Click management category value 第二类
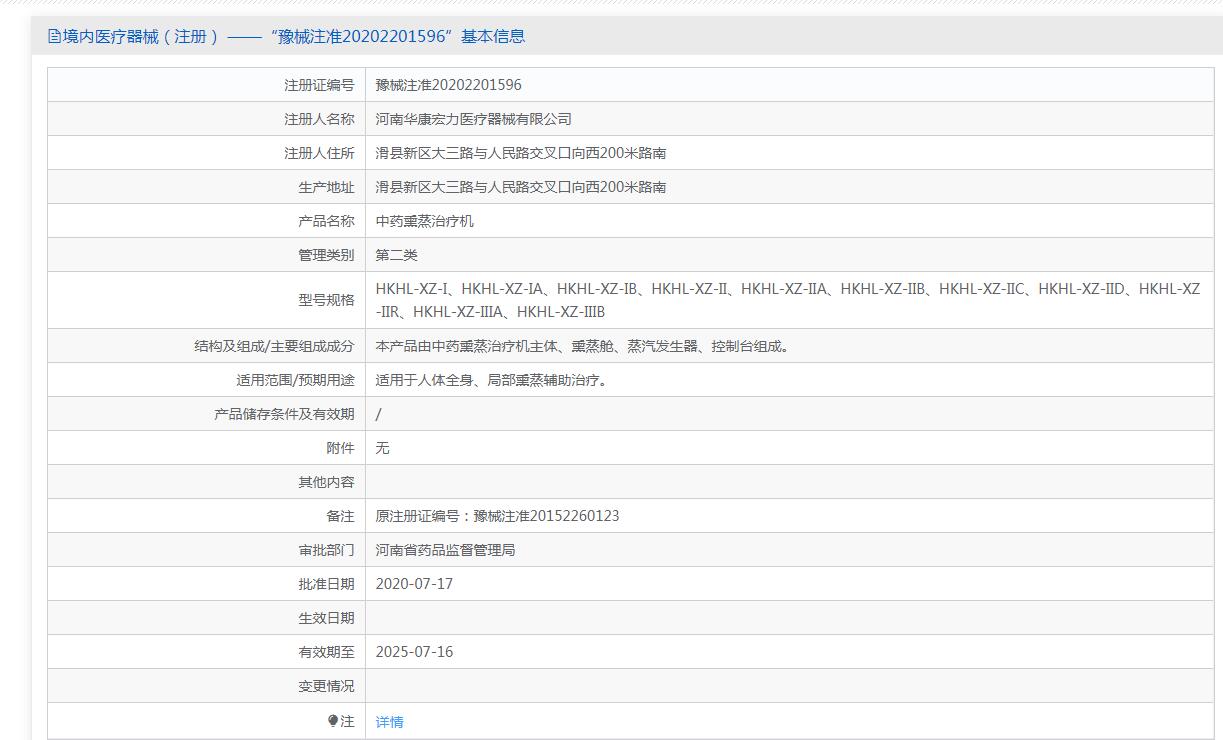Screen dimensions: 1223x740 pyautogui.click(x=396, y=255)
